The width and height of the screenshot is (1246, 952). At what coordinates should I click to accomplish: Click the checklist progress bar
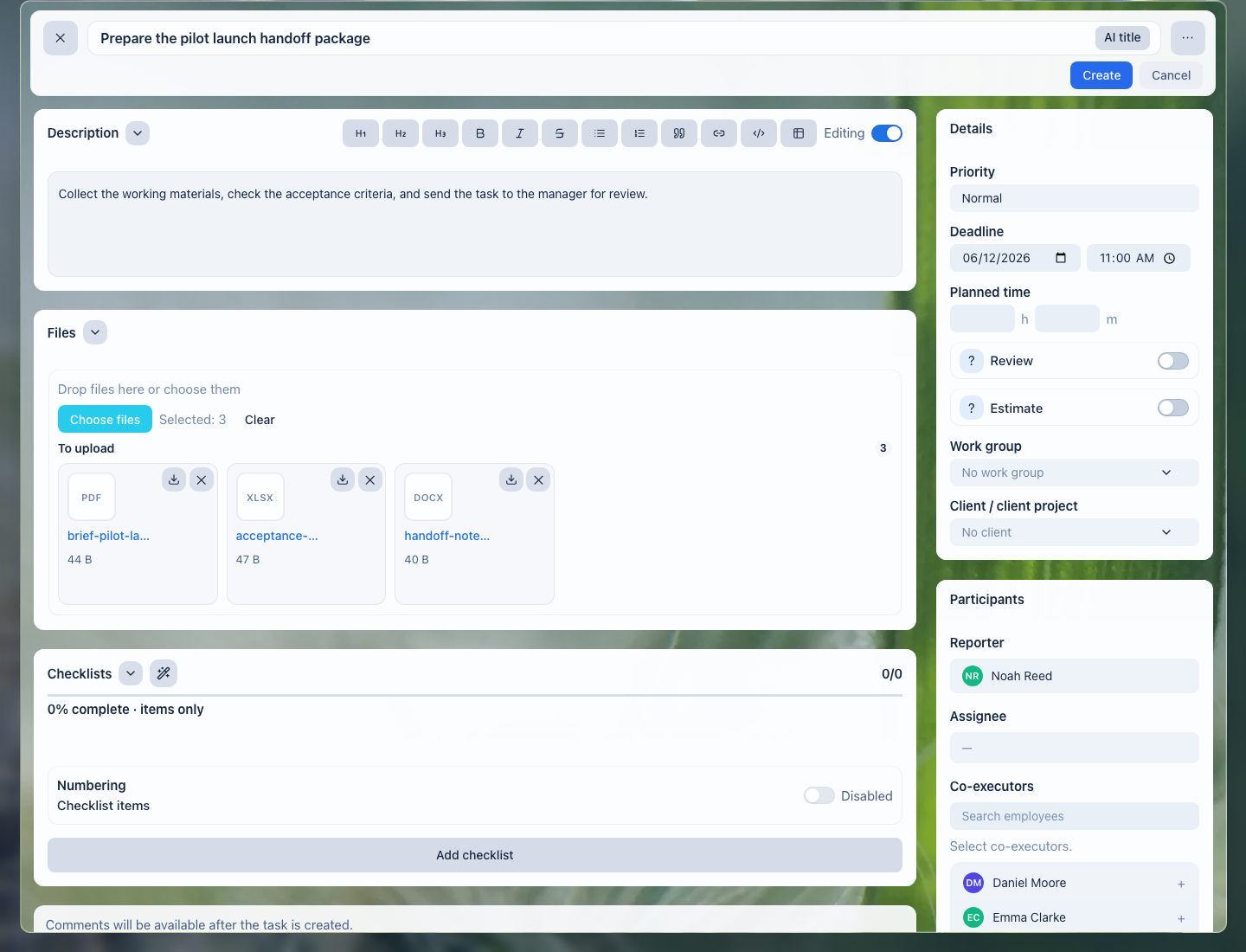coord(474,695)
